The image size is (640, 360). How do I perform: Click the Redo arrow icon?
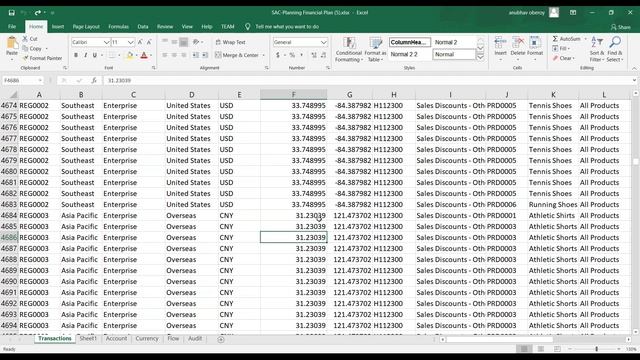pos(38,13)
